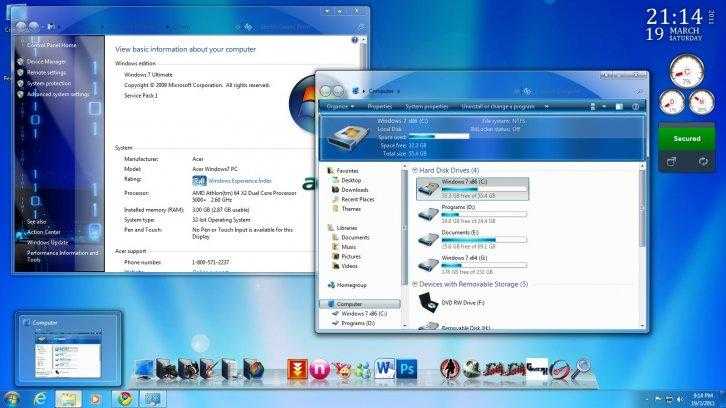Select Pictures library
Image resolution: width=726 pixels, height=408 pixels.
coord(351,257)
